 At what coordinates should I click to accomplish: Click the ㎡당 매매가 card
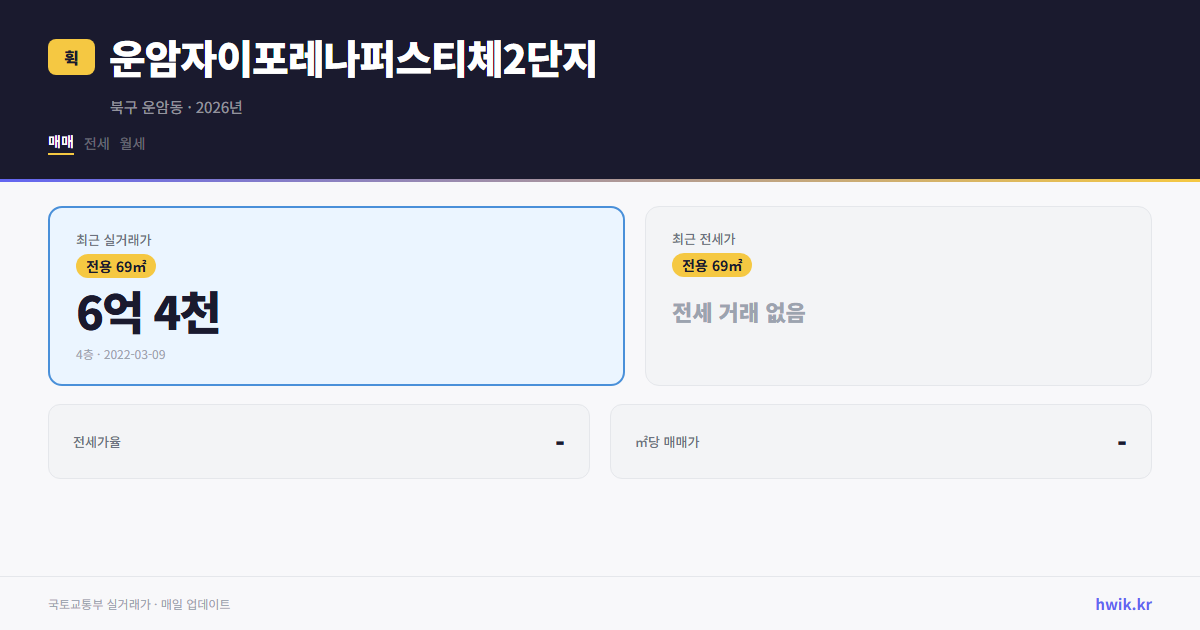880,441
